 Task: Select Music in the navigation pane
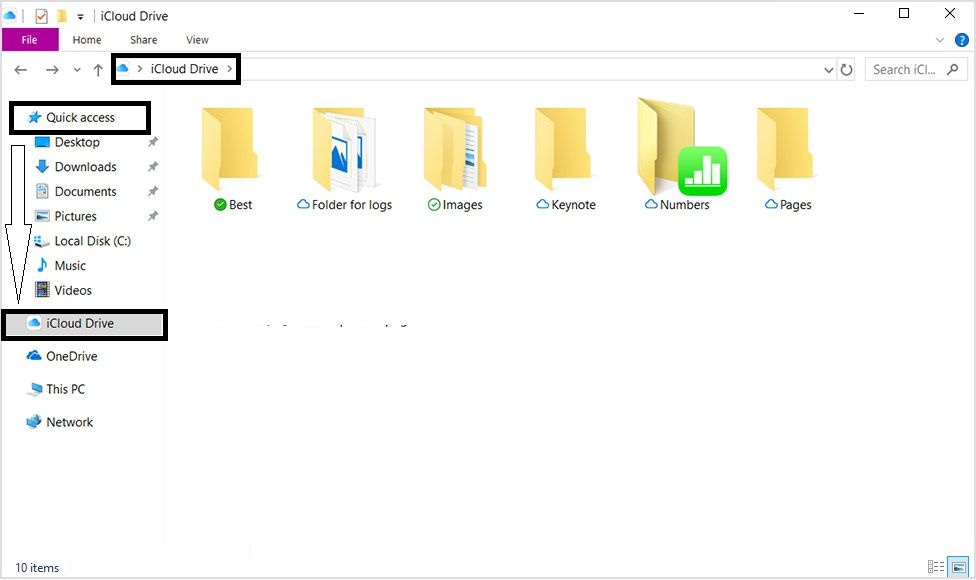point(70,266)
